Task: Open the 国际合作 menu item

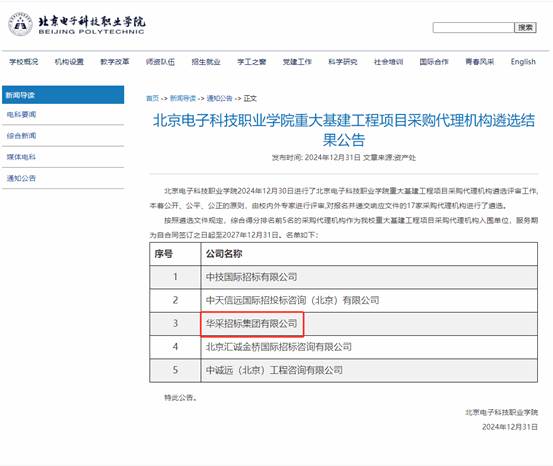Action: [x=434, y=62]
